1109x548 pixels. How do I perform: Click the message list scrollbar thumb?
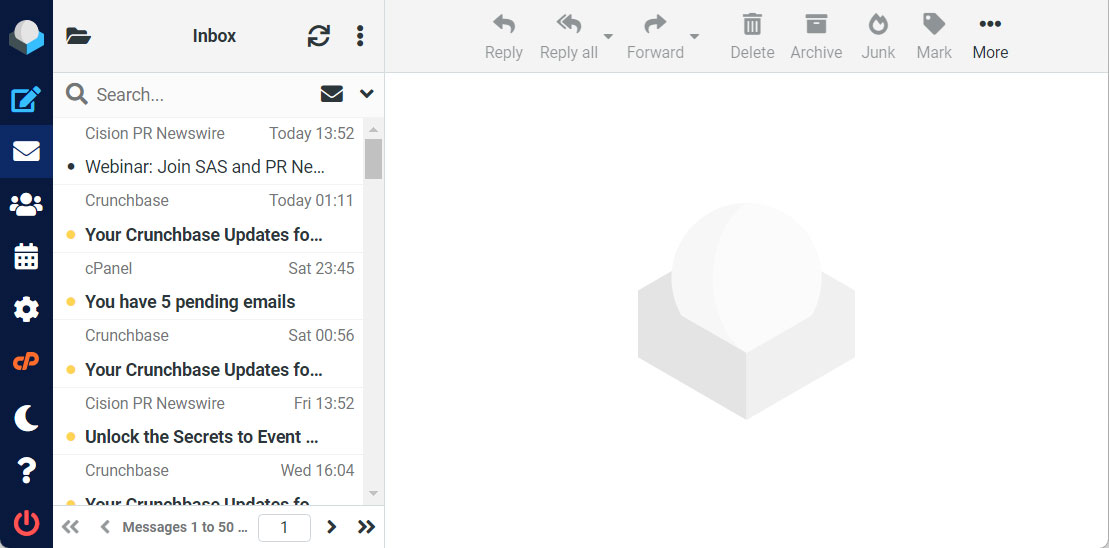(x=373, y=158)
